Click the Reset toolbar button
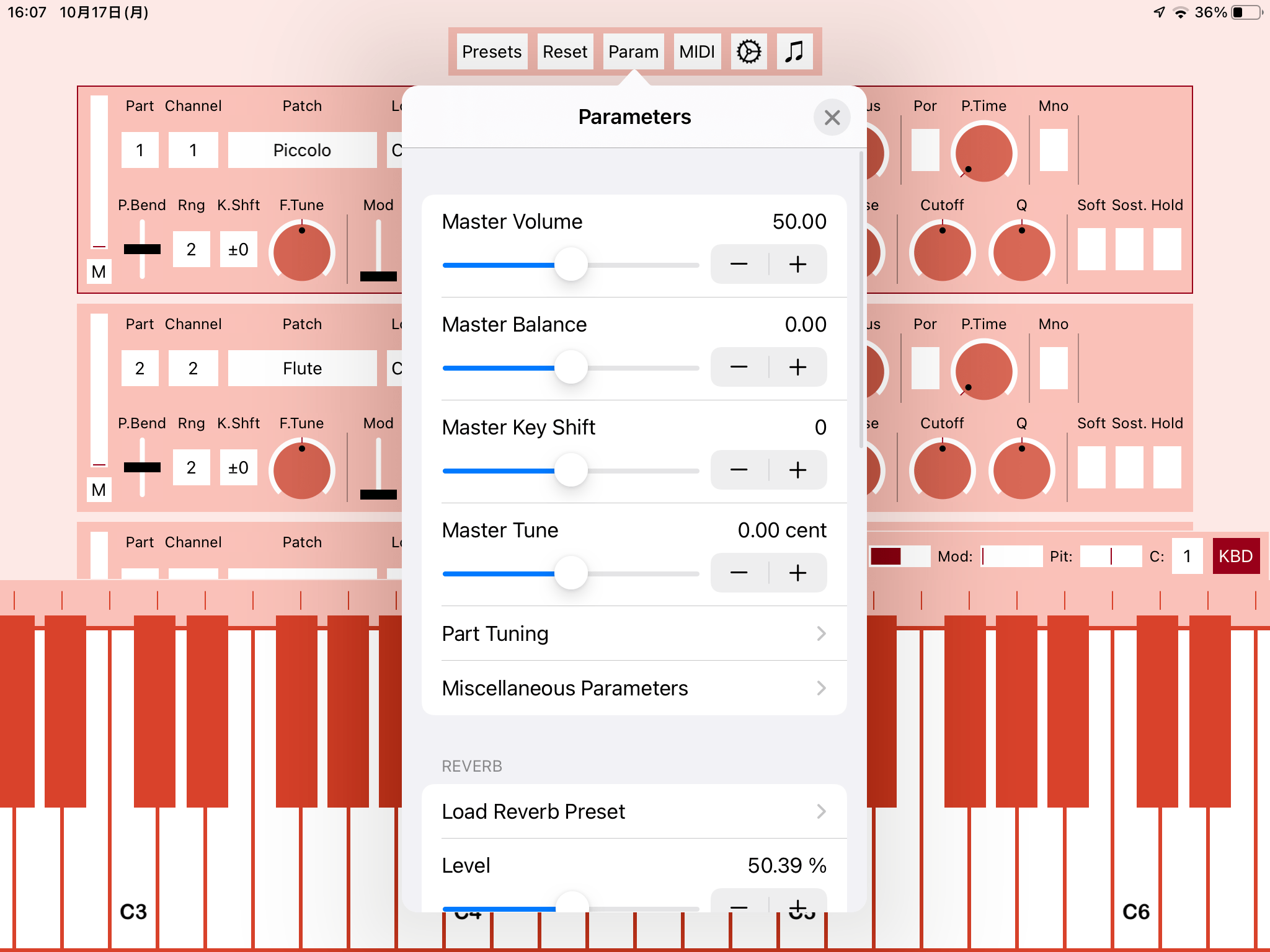1270x952 pixels. click(x=565, y=51)
